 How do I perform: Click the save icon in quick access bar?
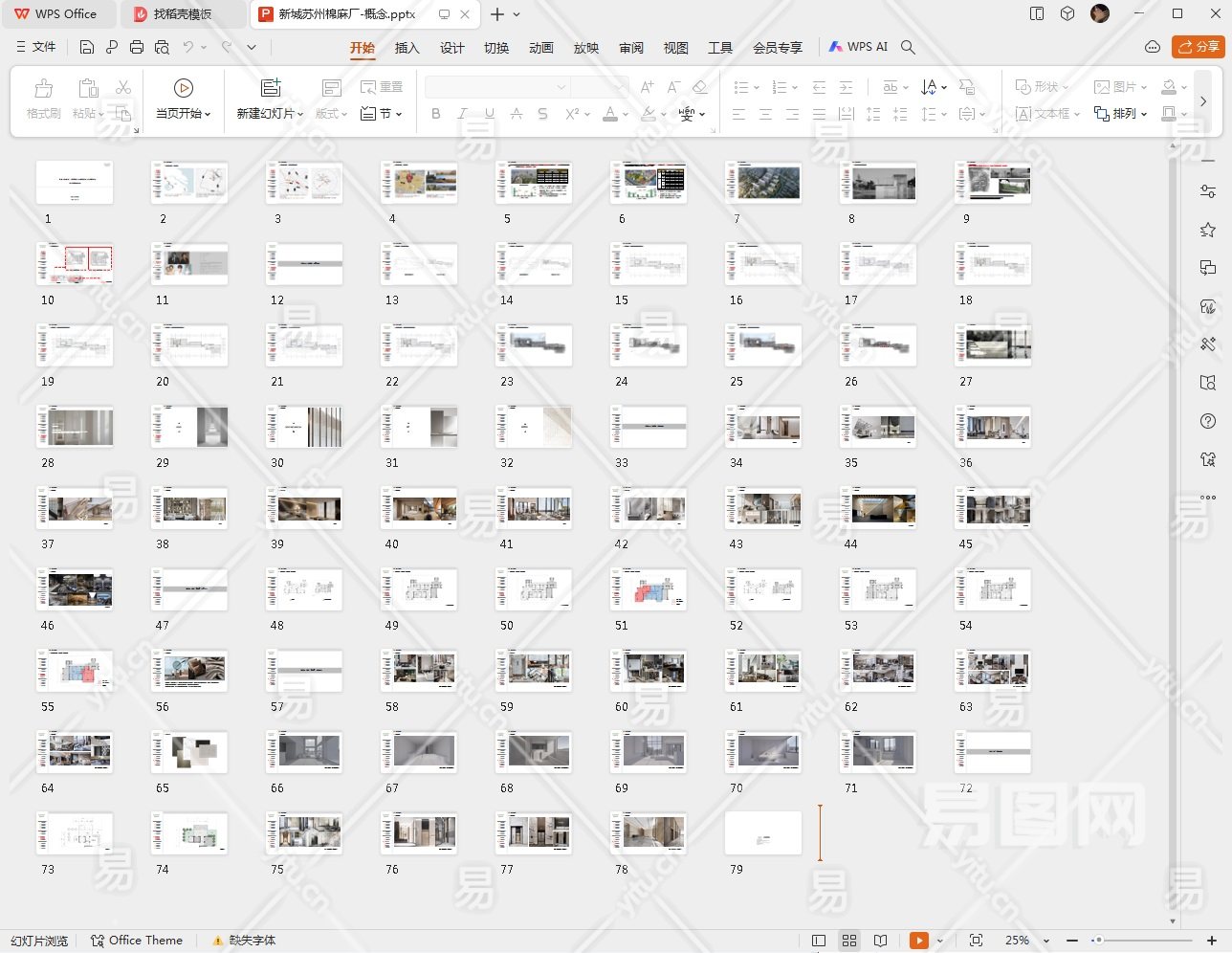point(87,47)
